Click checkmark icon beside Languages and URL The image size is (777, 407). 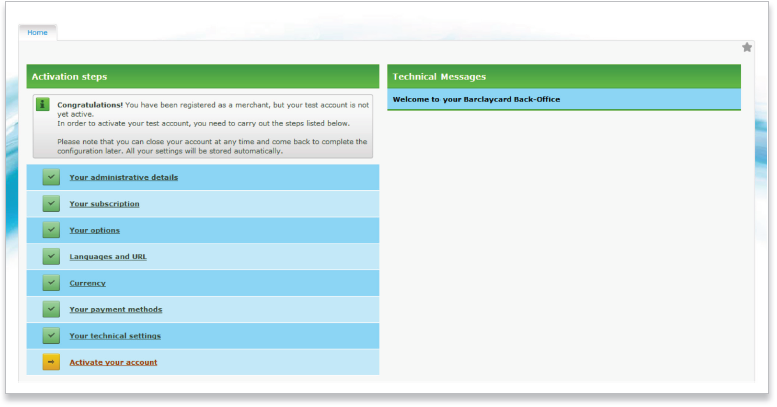click(51, 256)
